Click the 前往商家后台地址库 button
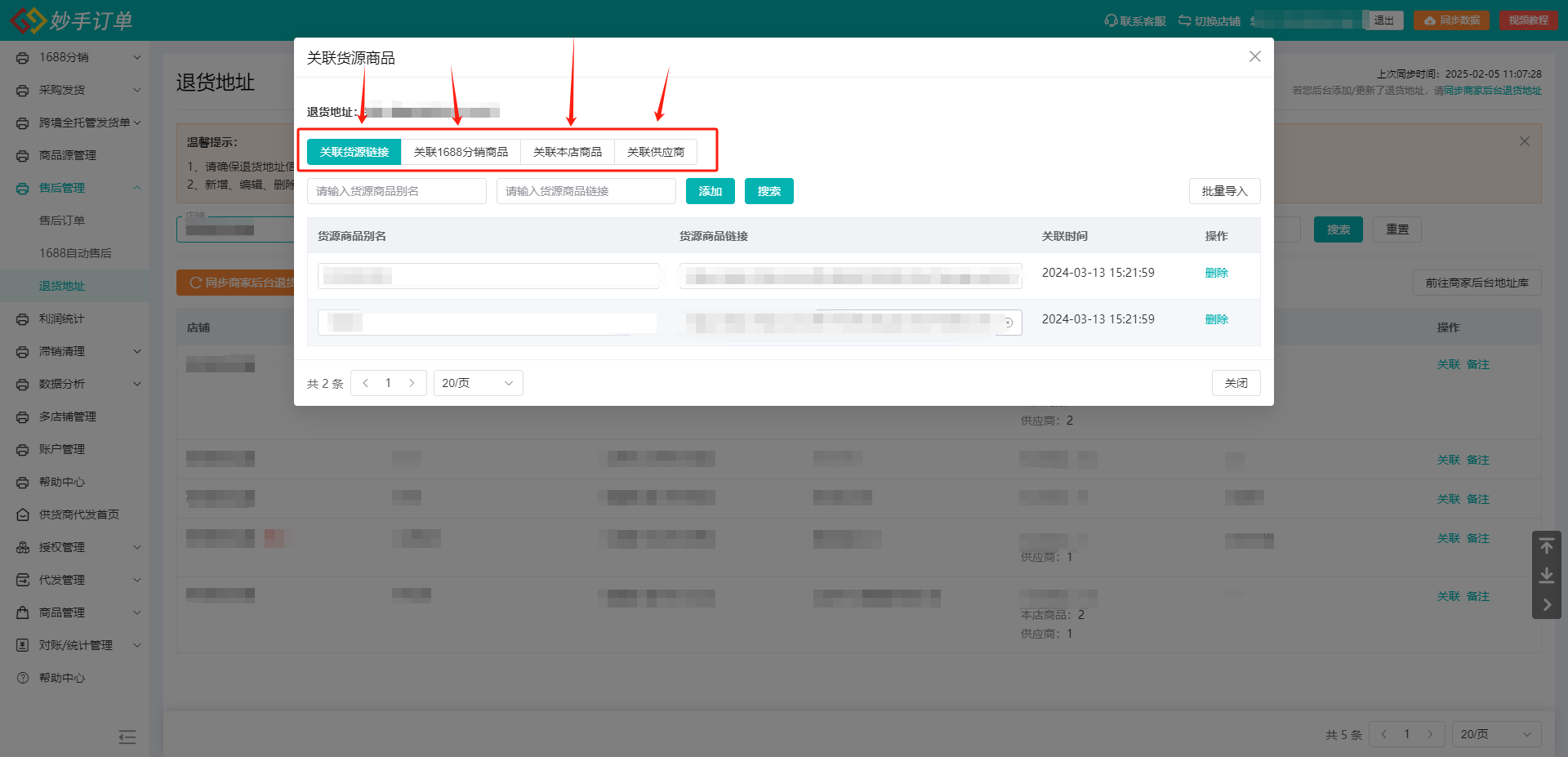1568x757 pixels. pos(1477,283)
